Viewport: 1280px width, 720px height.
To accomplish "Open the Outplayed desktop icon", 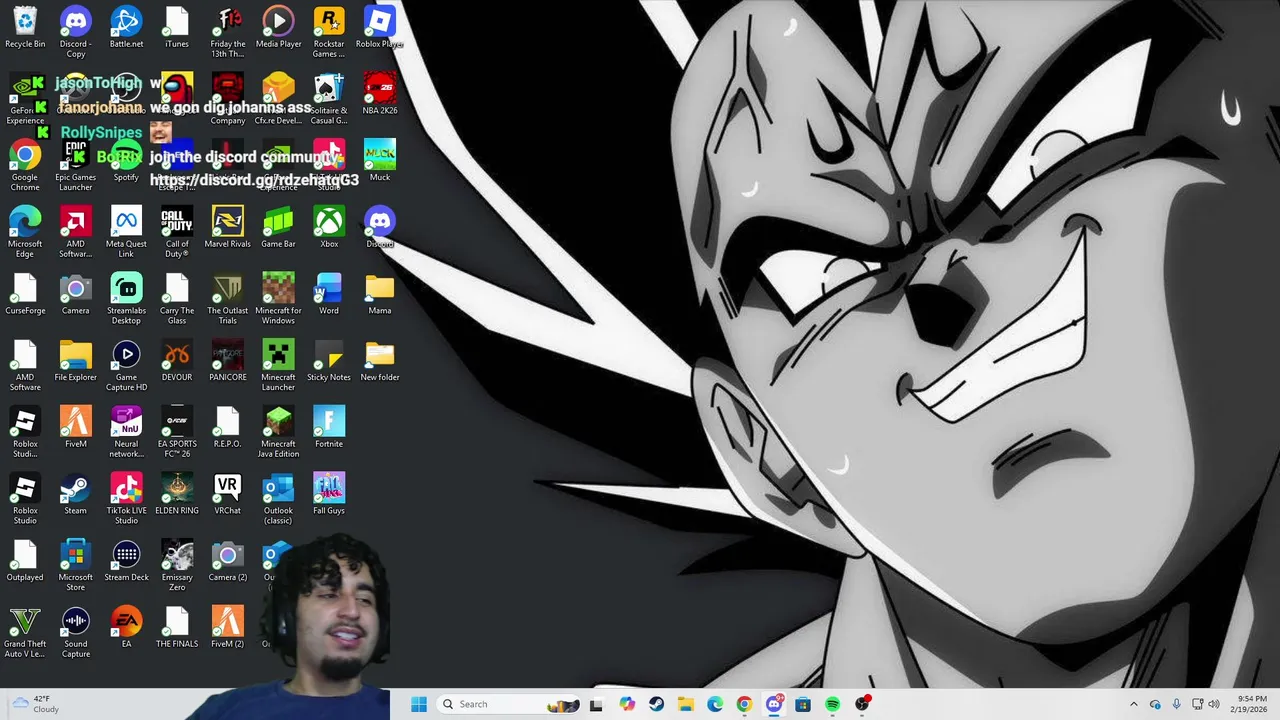I will [x=25, y=561].
